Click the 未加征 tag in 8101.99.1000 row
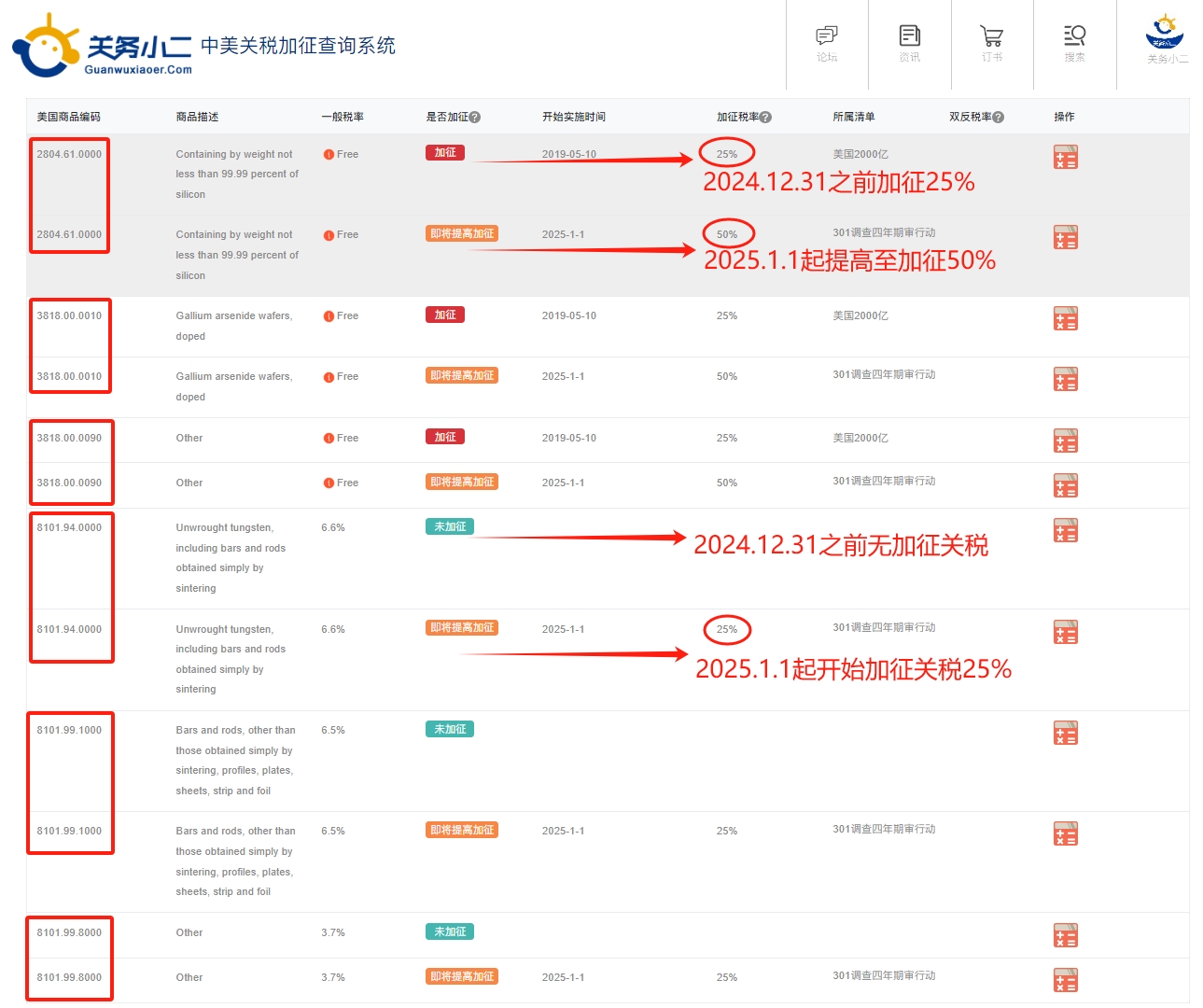This screenshot has height=1008, width=1203. point(450,729)
